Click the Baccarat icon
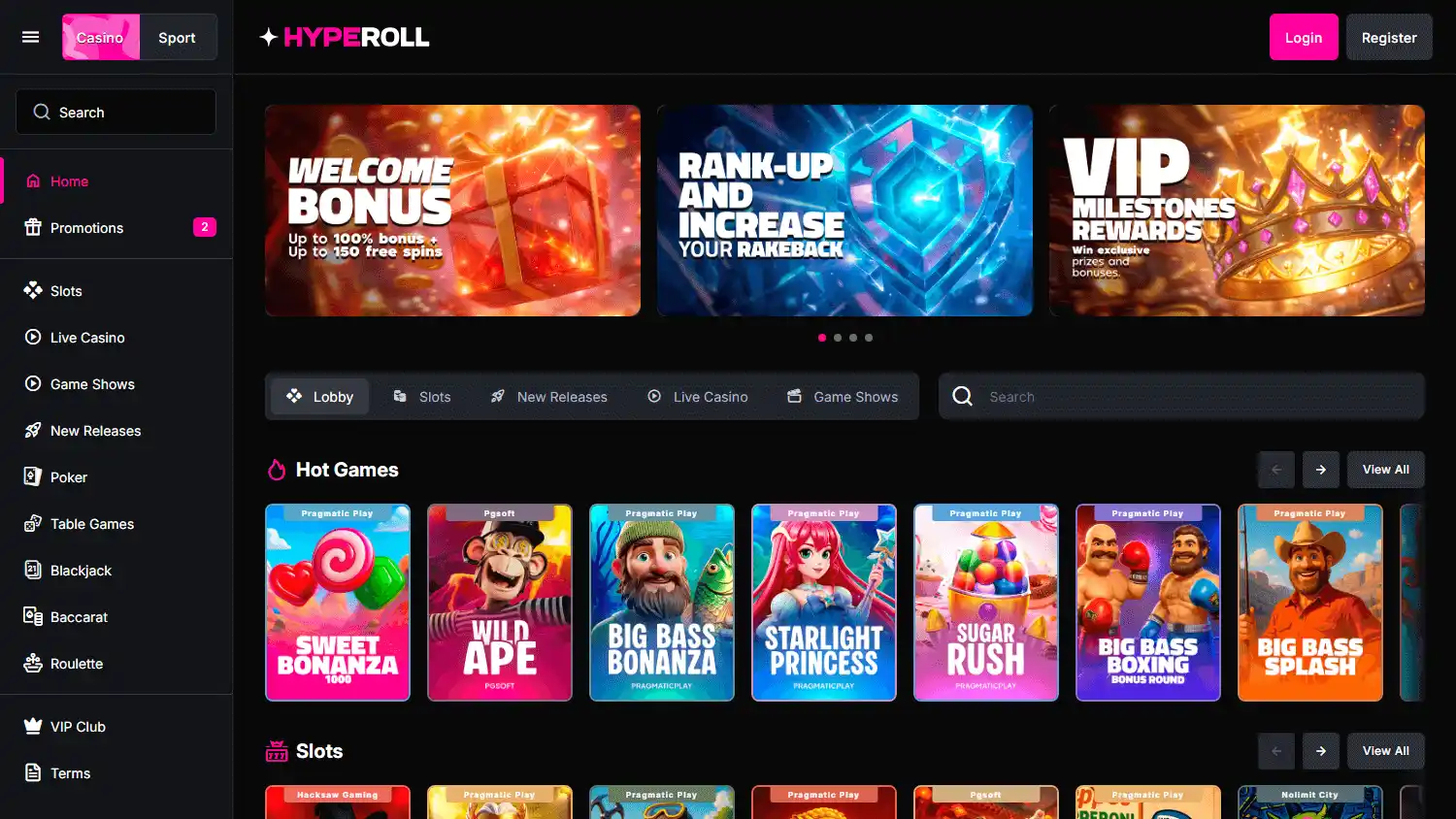The height and width of the screenshot is (819, 1456). click(x=33, y=616)
